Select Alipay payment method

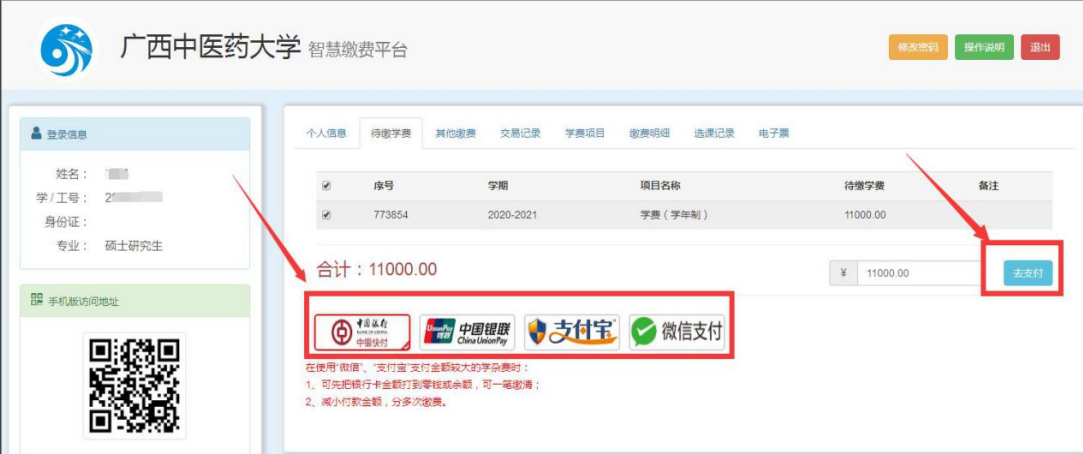(x=572, y=331)
